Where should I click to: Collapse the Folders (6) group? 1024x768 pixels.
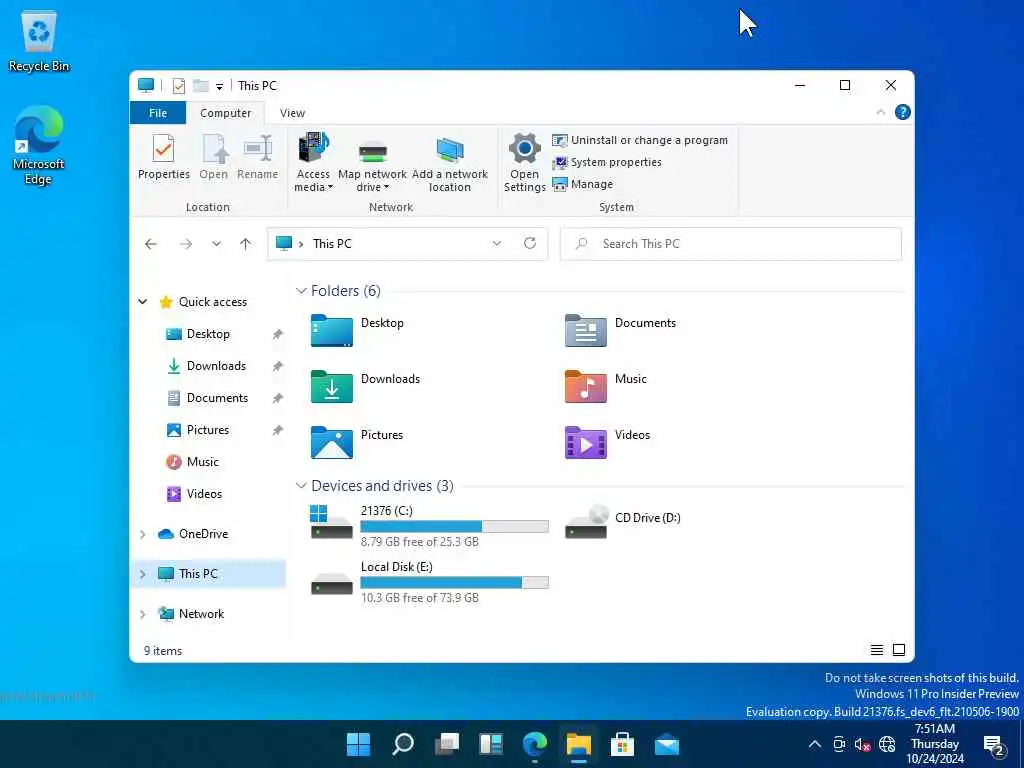pos(301,291)
